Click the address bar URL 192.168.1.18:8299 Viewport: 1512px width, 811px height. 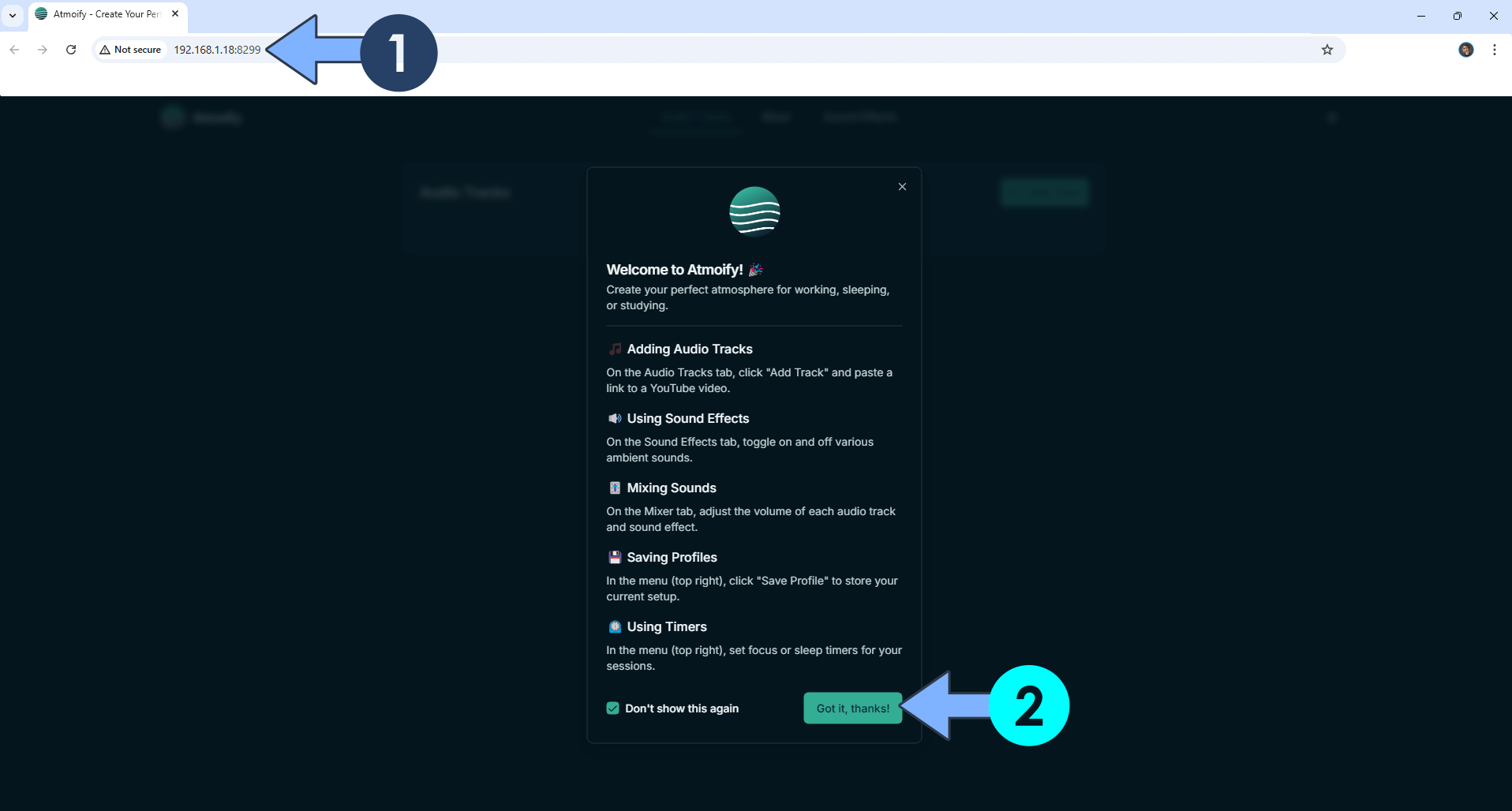point(217,50)
